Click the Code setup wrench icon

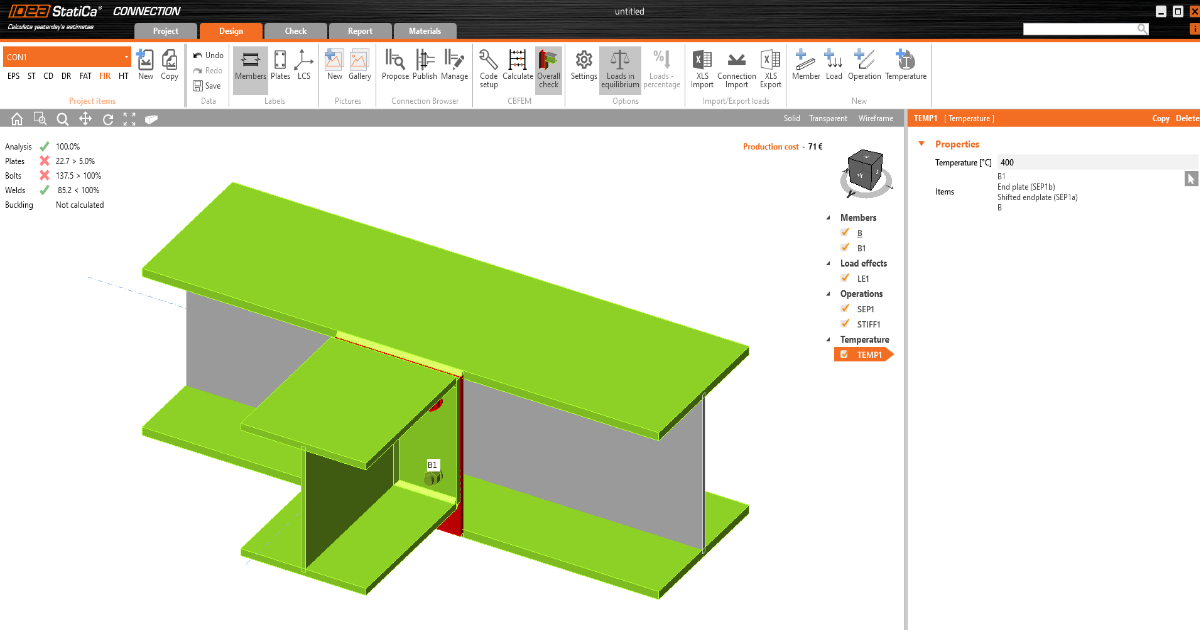click(x=488, y=61)
